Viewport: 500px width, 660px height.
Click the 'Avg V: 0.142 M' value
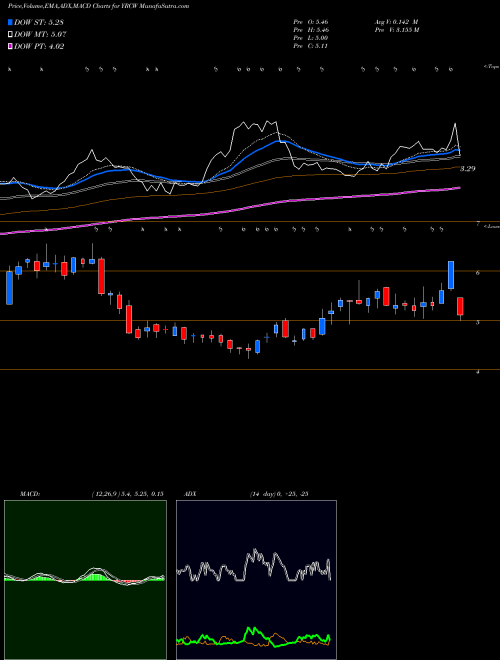pyautogui.click(x=397, y=22)
